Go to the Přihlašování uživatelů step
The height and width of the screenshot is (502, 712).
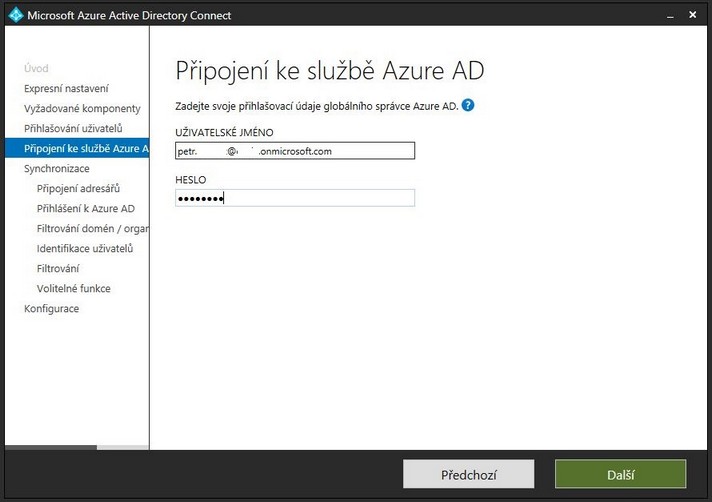pyautogui.click(x=73, y=128)
